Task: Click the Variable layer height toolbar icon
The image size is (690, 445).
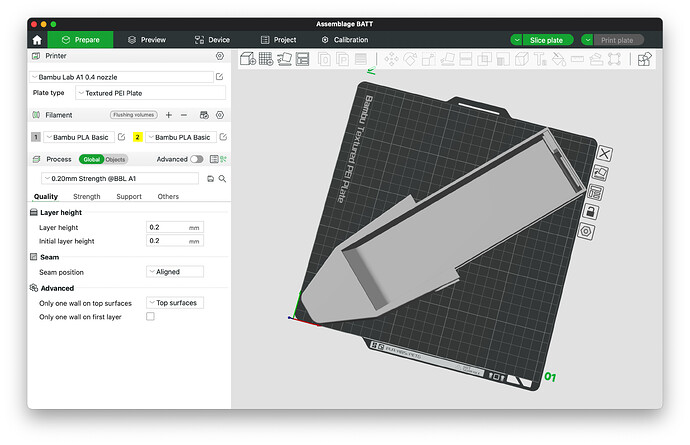Action: click(360, 59)
